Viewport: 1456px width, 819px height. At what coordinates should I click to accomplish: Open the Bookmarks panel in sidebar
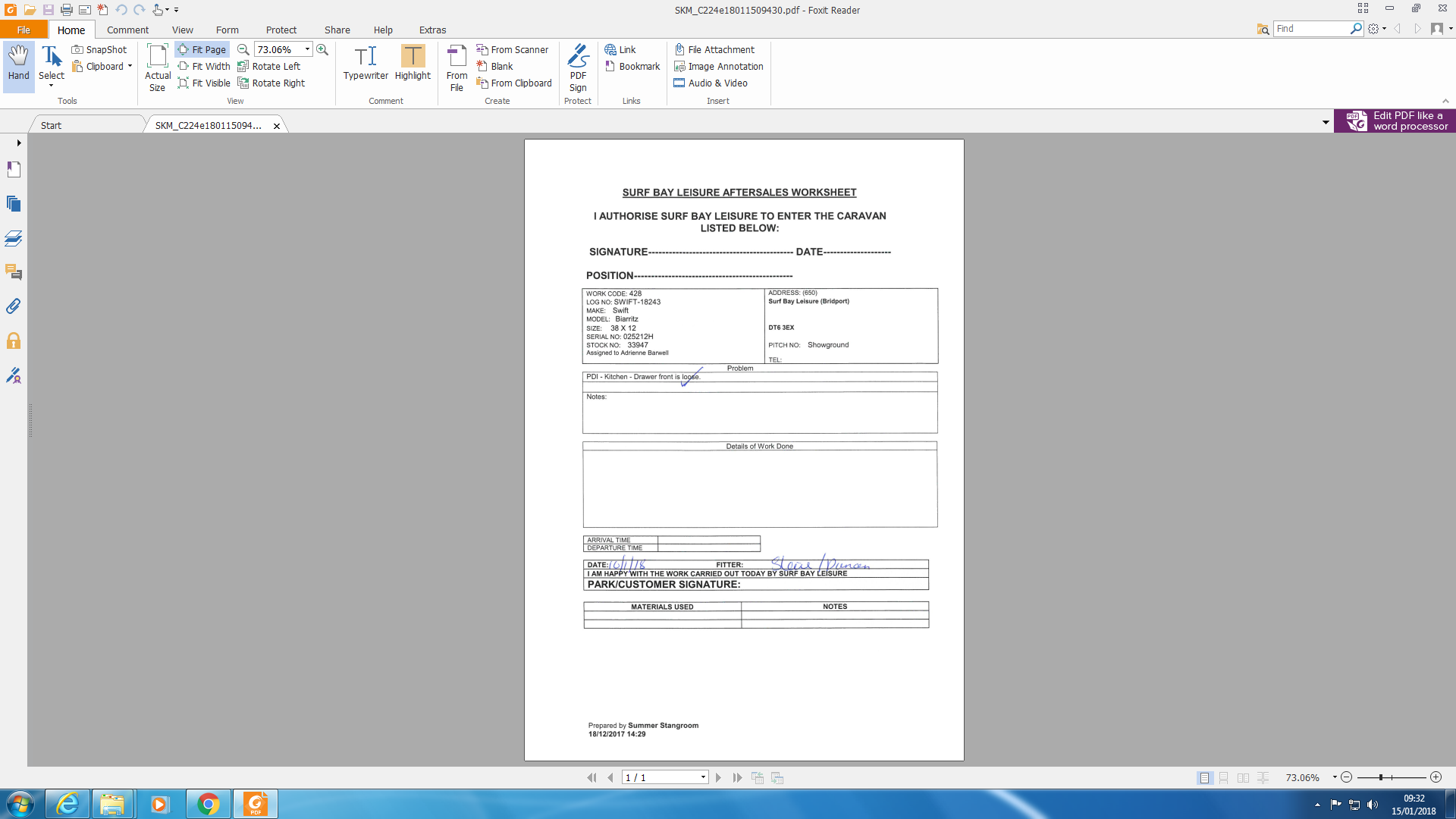point(14,170)
